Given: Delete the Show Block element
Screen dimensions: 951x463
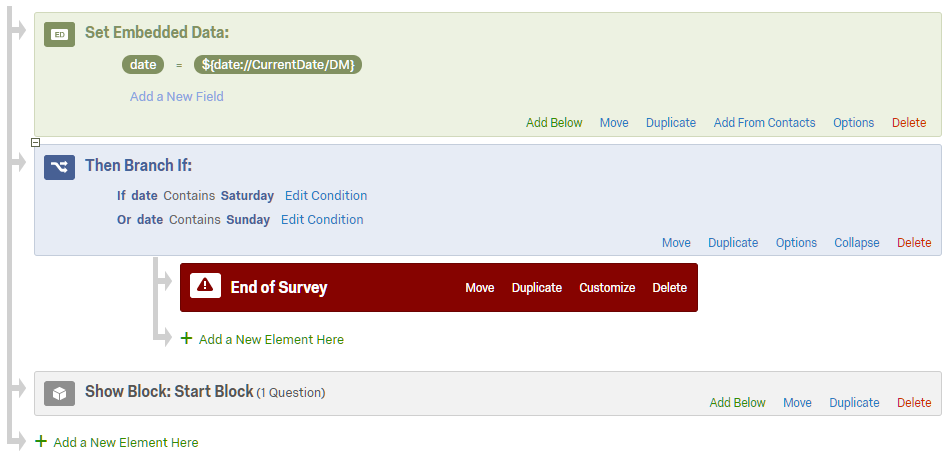Looking at the screenshot, I should (914, 403).
